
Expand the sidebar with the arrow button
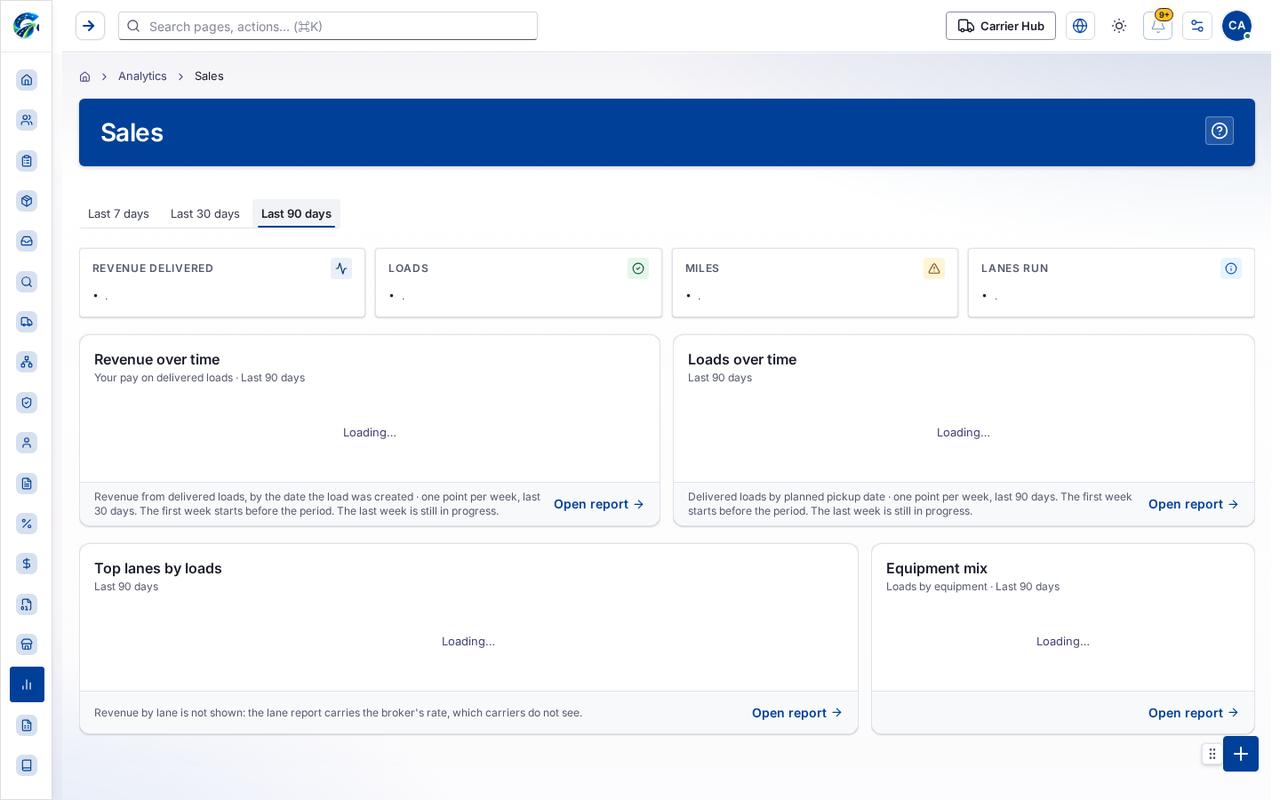point(90,26)
